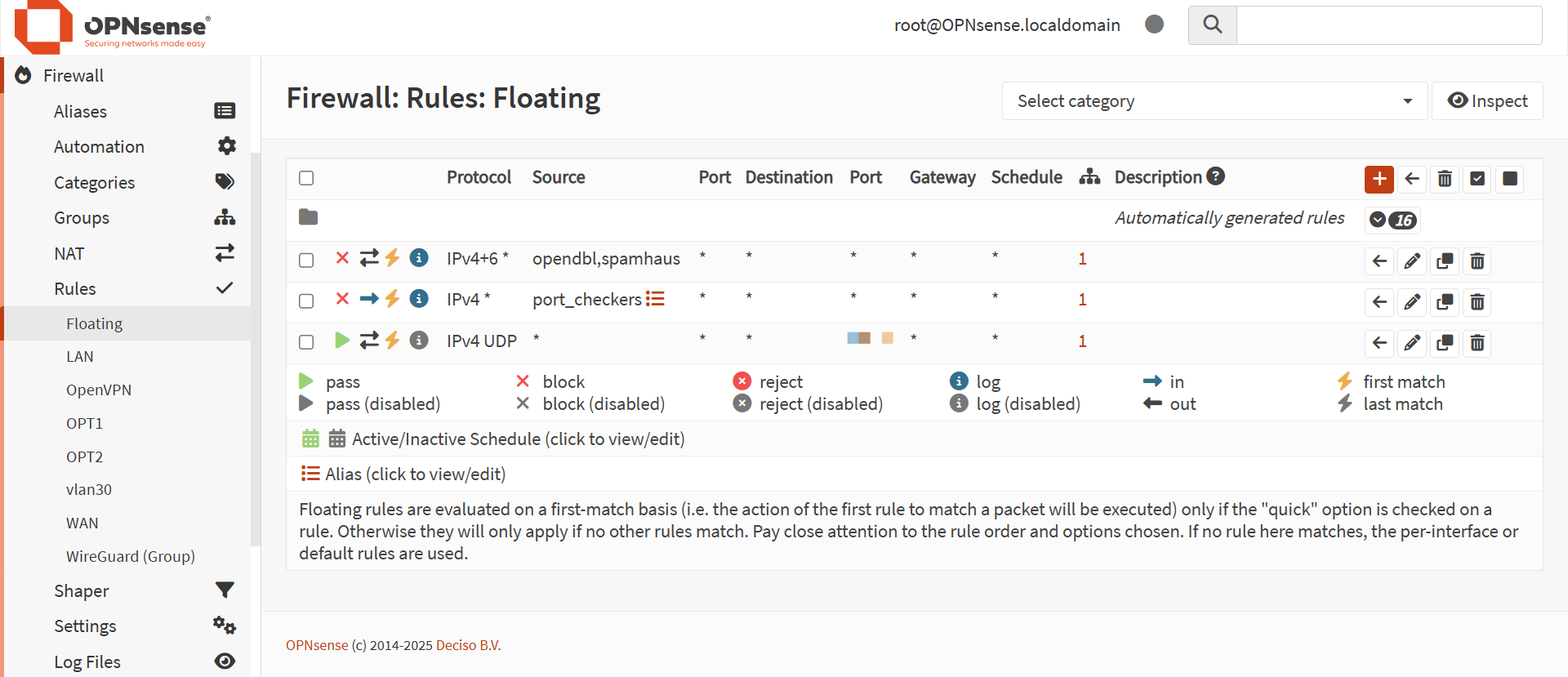Click into the top search input field
This screenshot has width=1568, height=677.
(x=1388, y=25)
